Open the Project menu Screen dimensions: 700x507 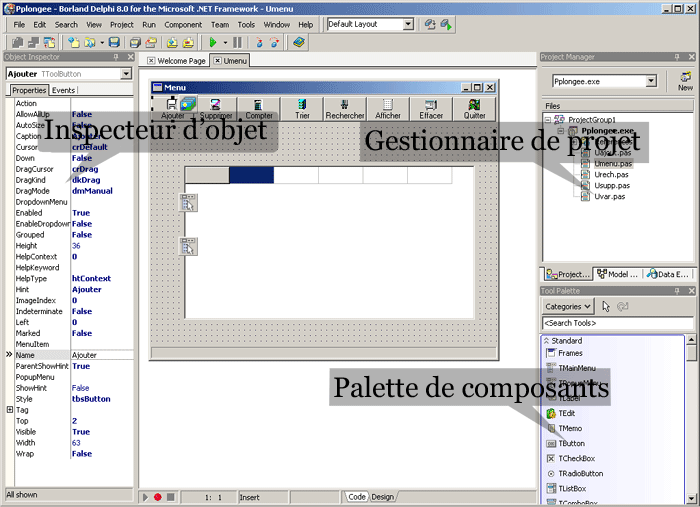tap(121, 25)
